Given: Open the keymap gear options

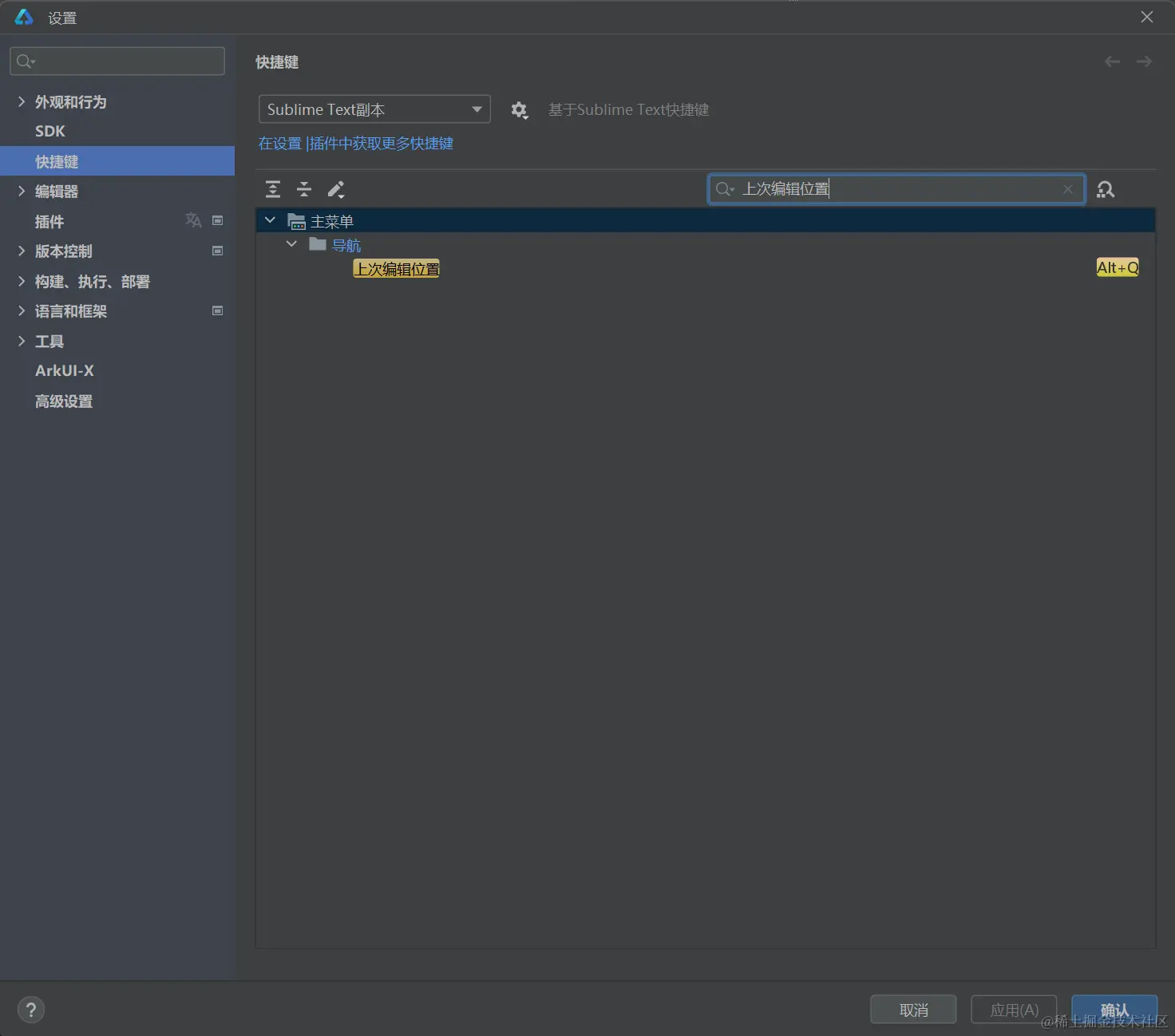Looking at the screenshot, I should click(519, 110).
